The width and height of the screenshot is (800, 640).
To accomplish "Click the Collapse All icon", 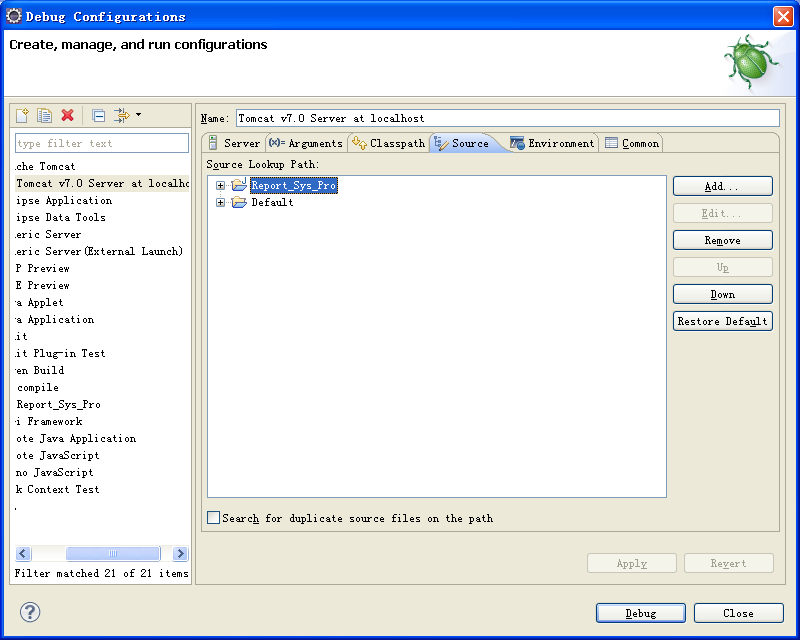I will tap(98, 116).
